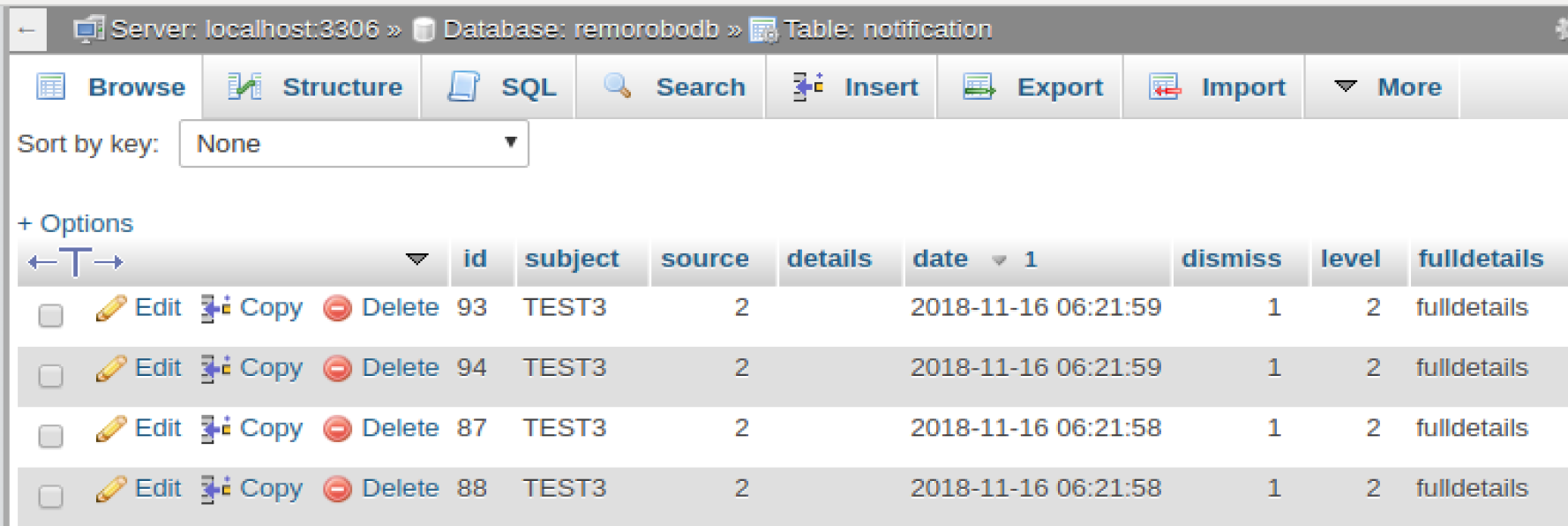
Task: Switch to the Structure tab
Action: tap(315, 87)
